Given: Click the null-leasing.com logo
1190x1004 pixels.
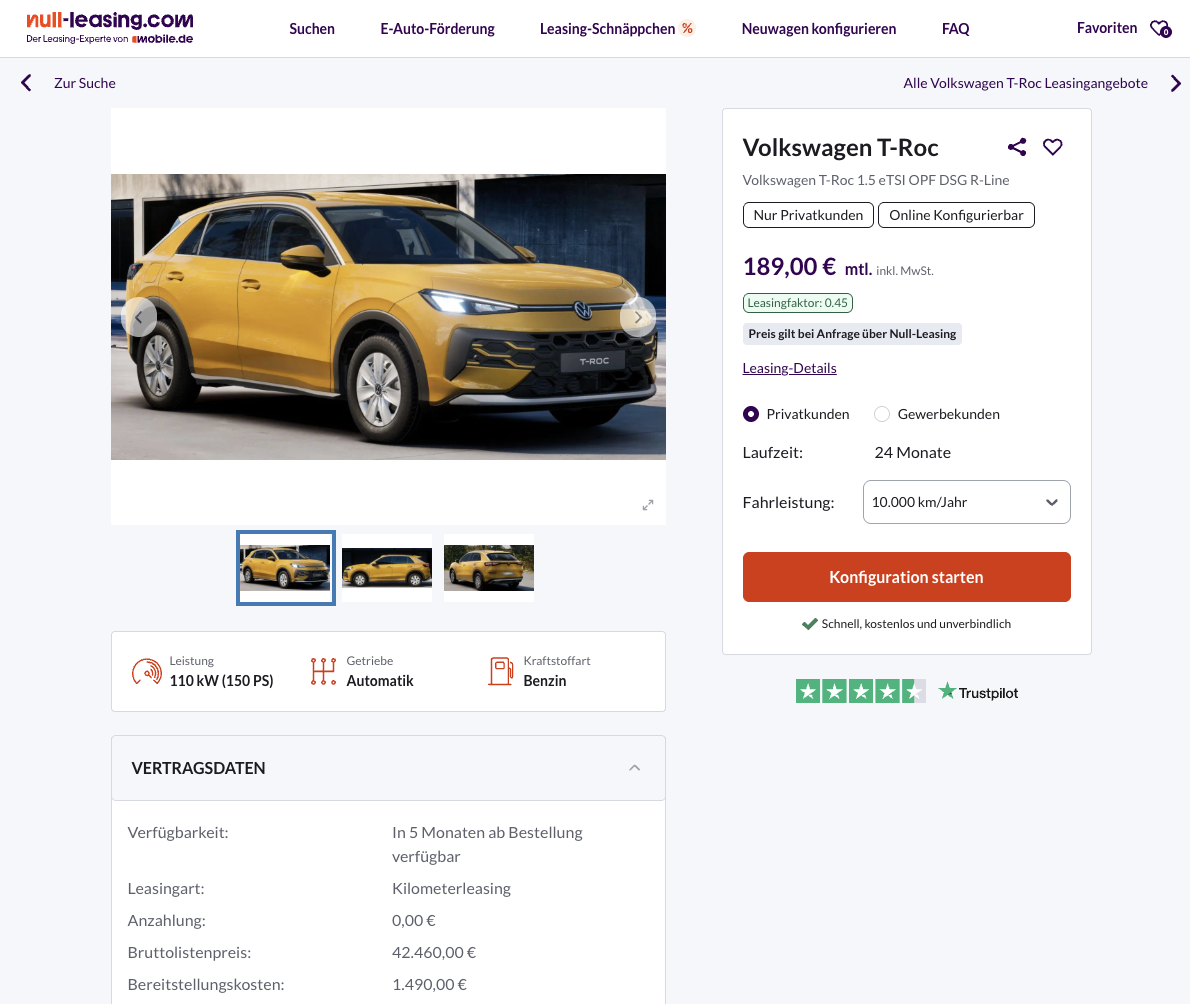Looking at the screenshot, I should tap(110, 28).
